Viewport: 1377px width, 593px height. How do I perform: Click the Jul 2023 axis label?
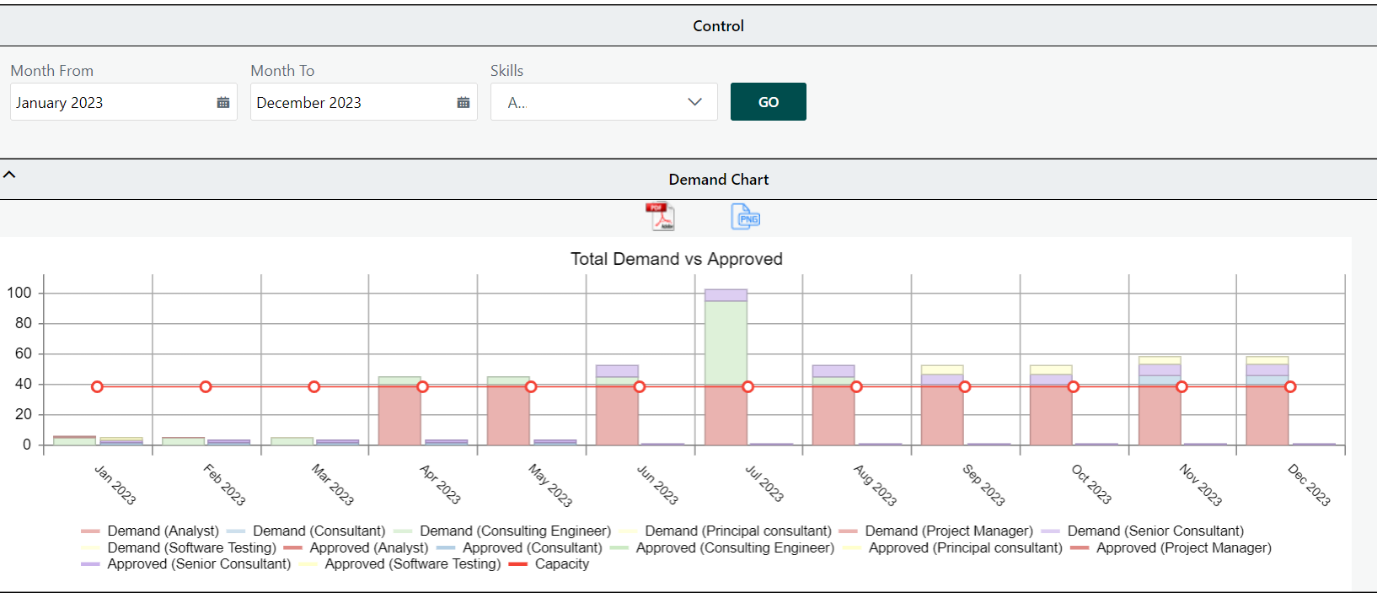[x=766, y=484]
